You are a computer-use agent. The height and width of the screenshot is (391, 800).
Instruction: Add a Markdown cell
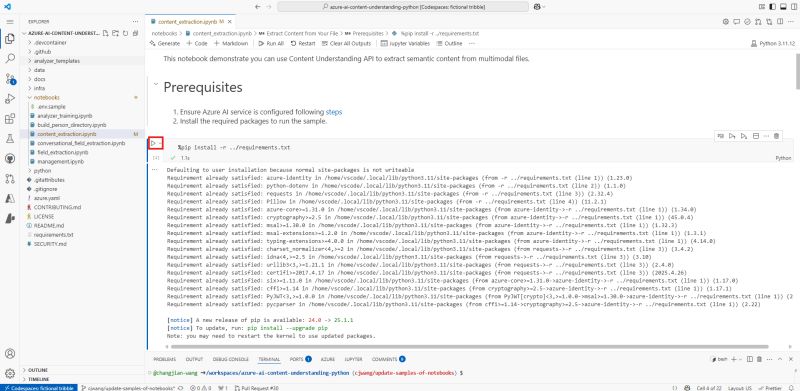point(231,43)
